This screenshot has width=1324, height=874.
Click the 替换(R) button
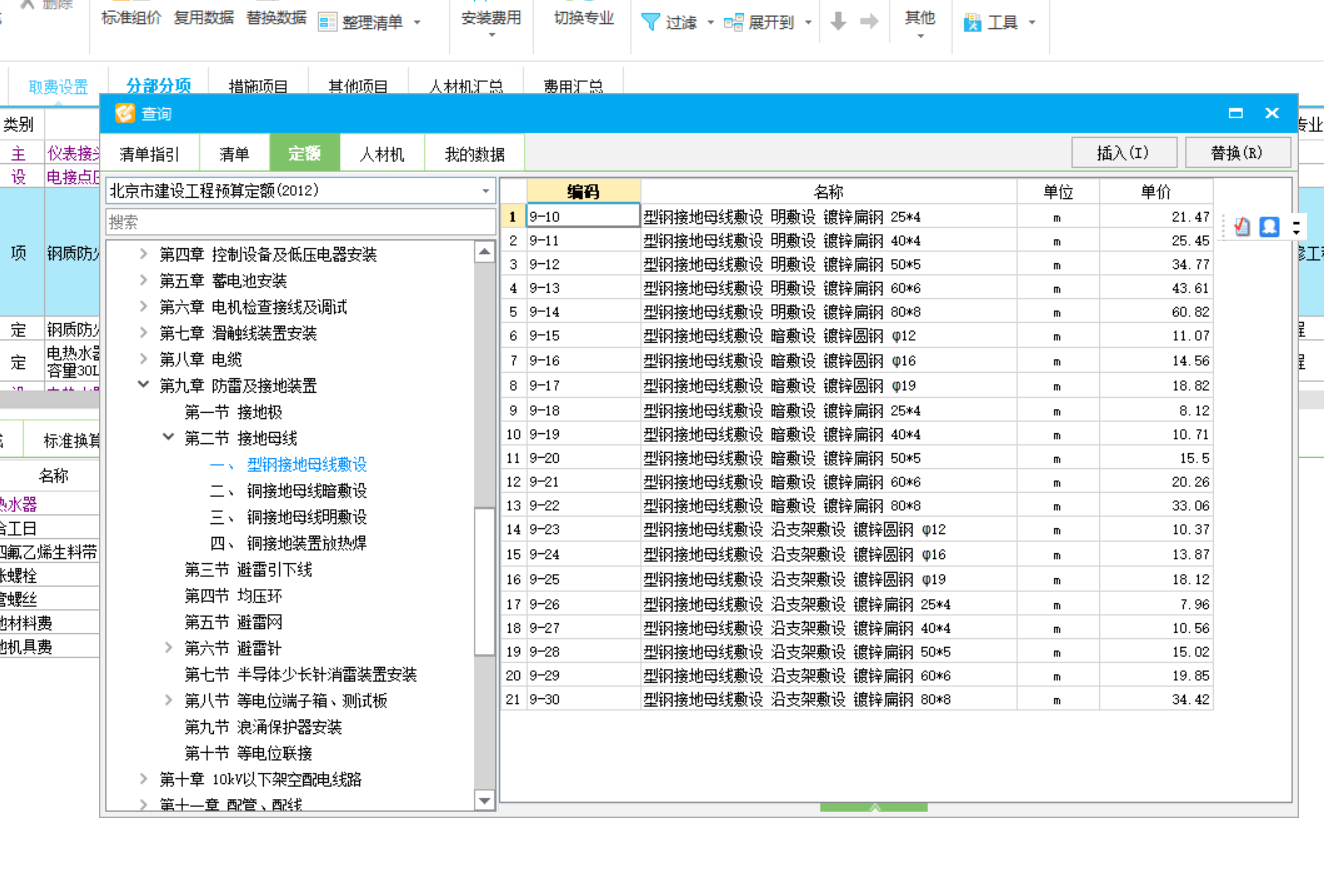point(1237,153)
